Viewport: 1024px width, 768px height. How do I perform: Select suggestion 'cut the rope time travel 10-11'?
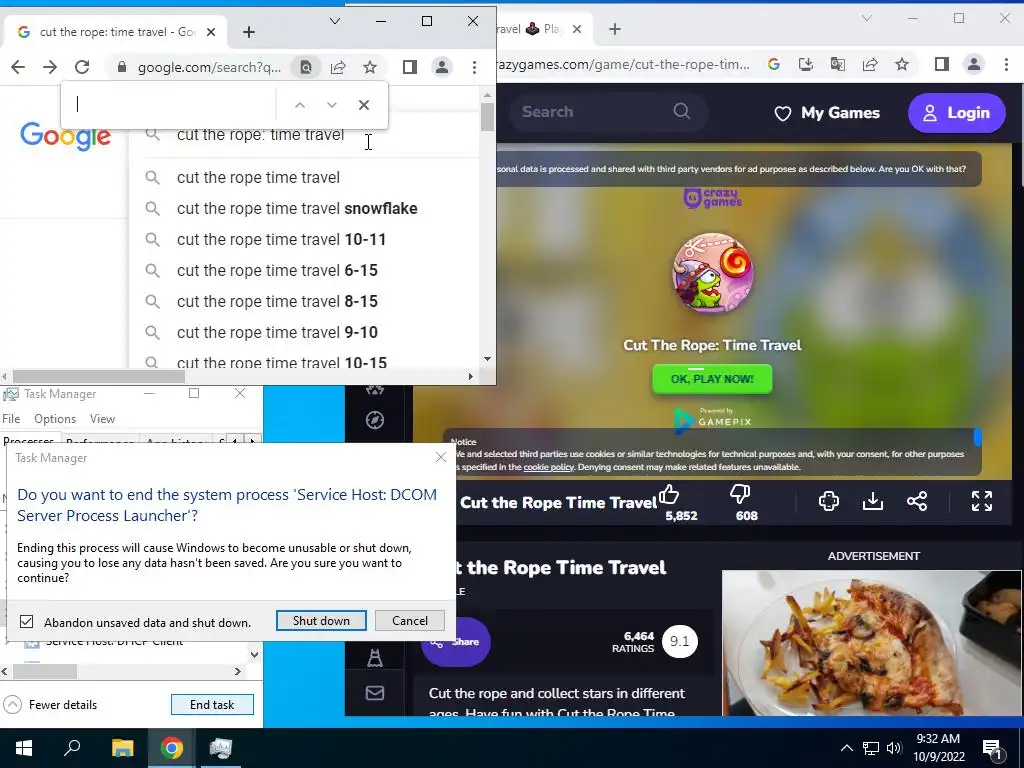(x=281, y=239)
